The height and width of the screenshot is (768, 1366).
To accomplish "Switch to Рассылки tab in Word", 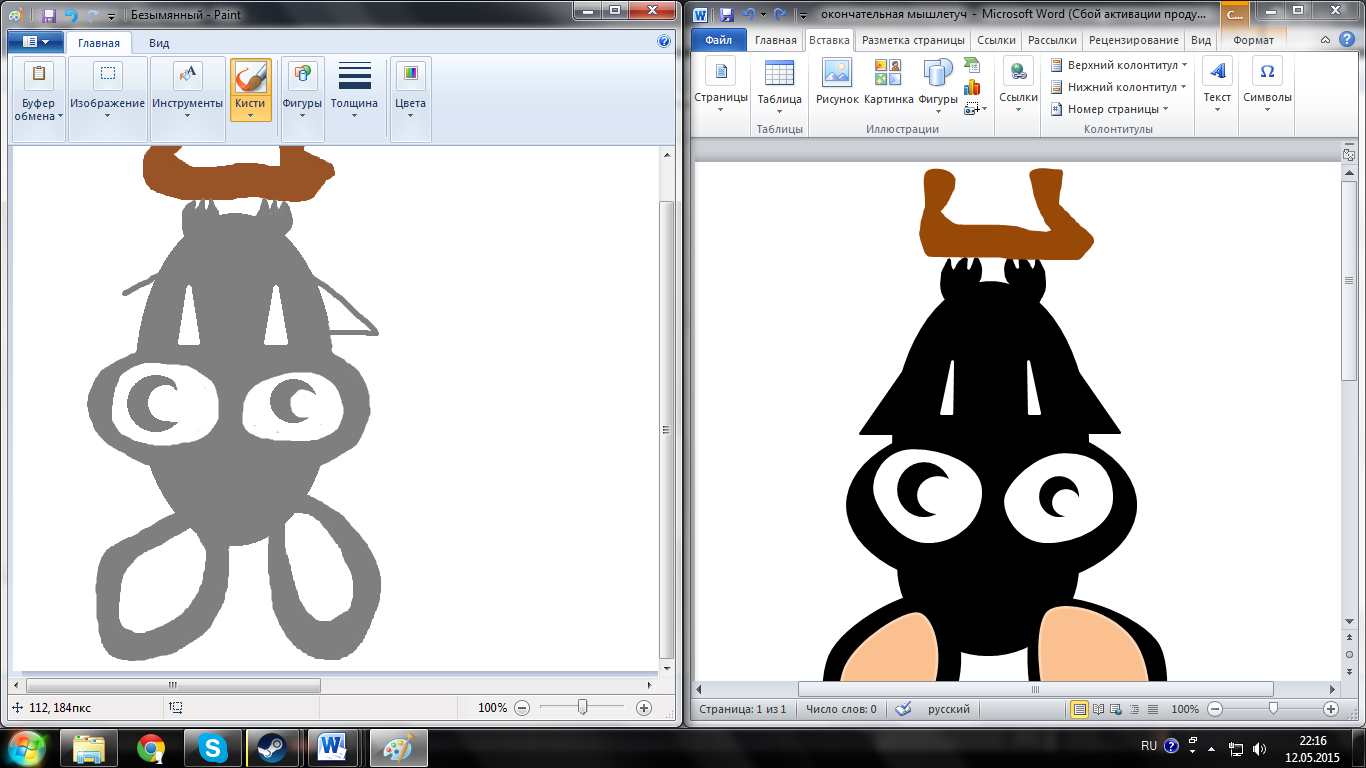I will point(1052,40).
